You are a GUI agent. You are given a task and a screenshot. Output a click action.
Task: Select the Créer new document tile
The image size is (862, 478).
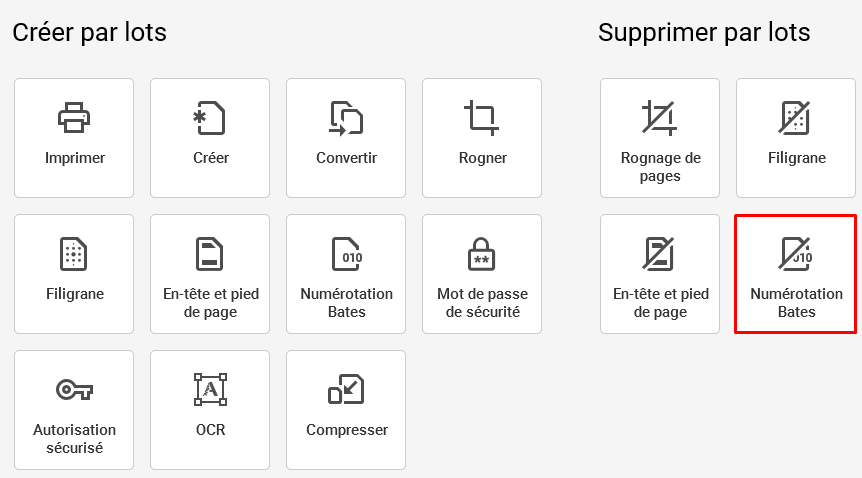[210, 138]
